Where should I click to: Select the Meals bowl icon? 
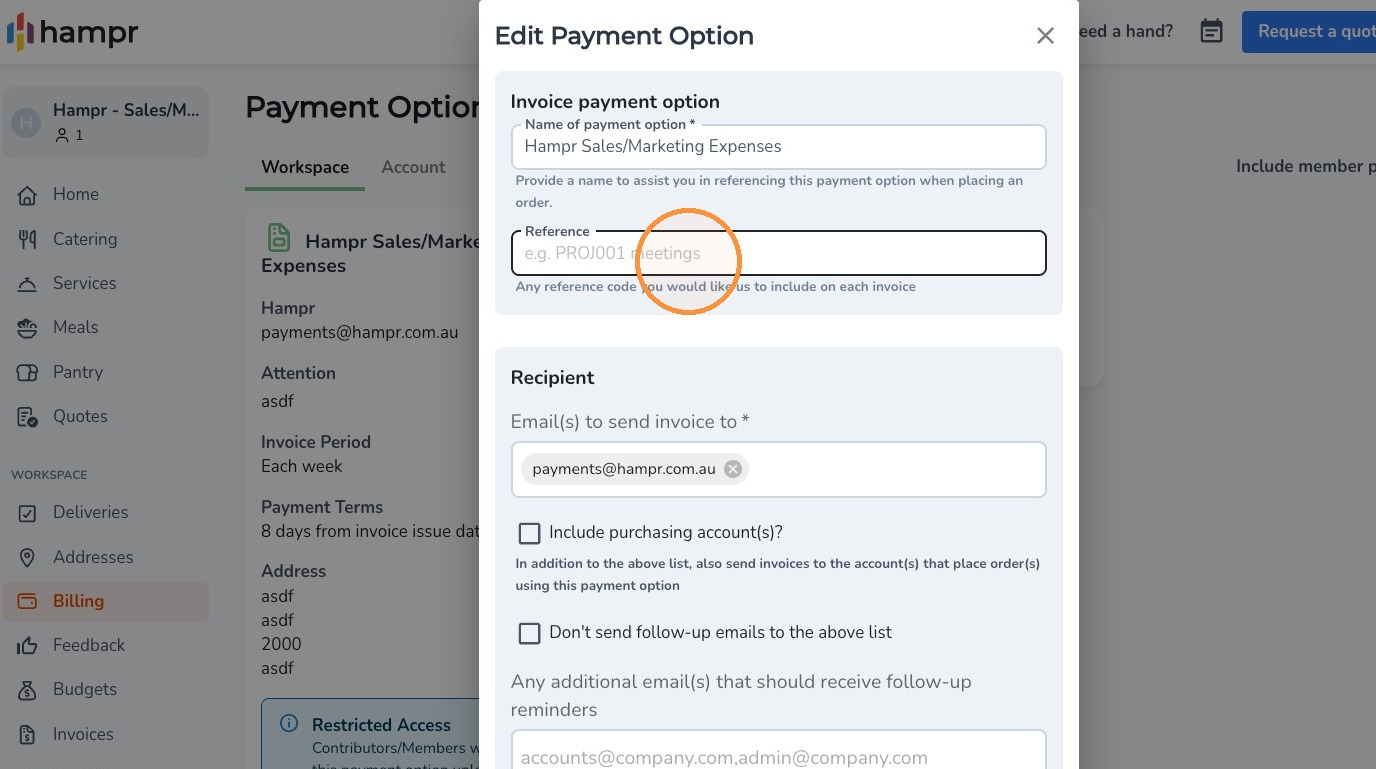[x=28, y=328]
